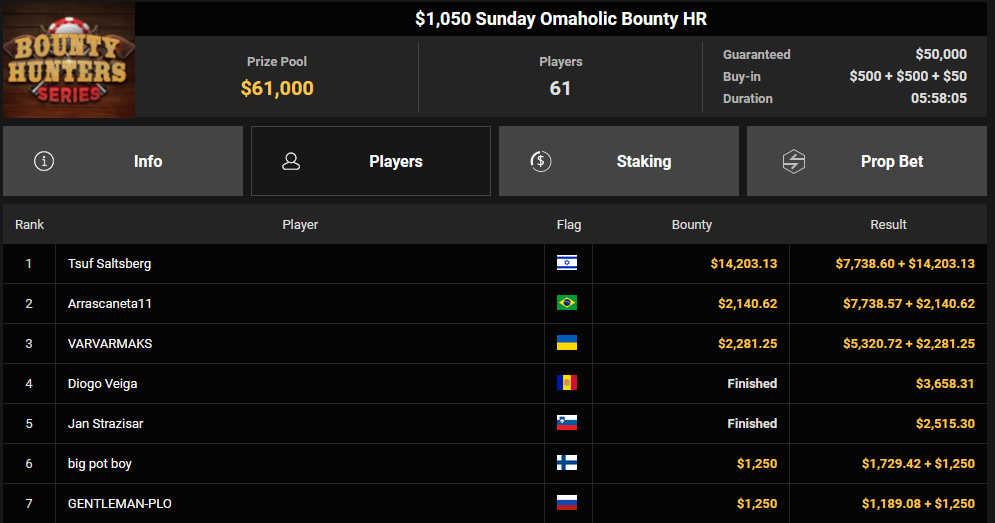Click player name VARVARMAKS
This screenshot has width=995, height=523.
click(110, 344)
